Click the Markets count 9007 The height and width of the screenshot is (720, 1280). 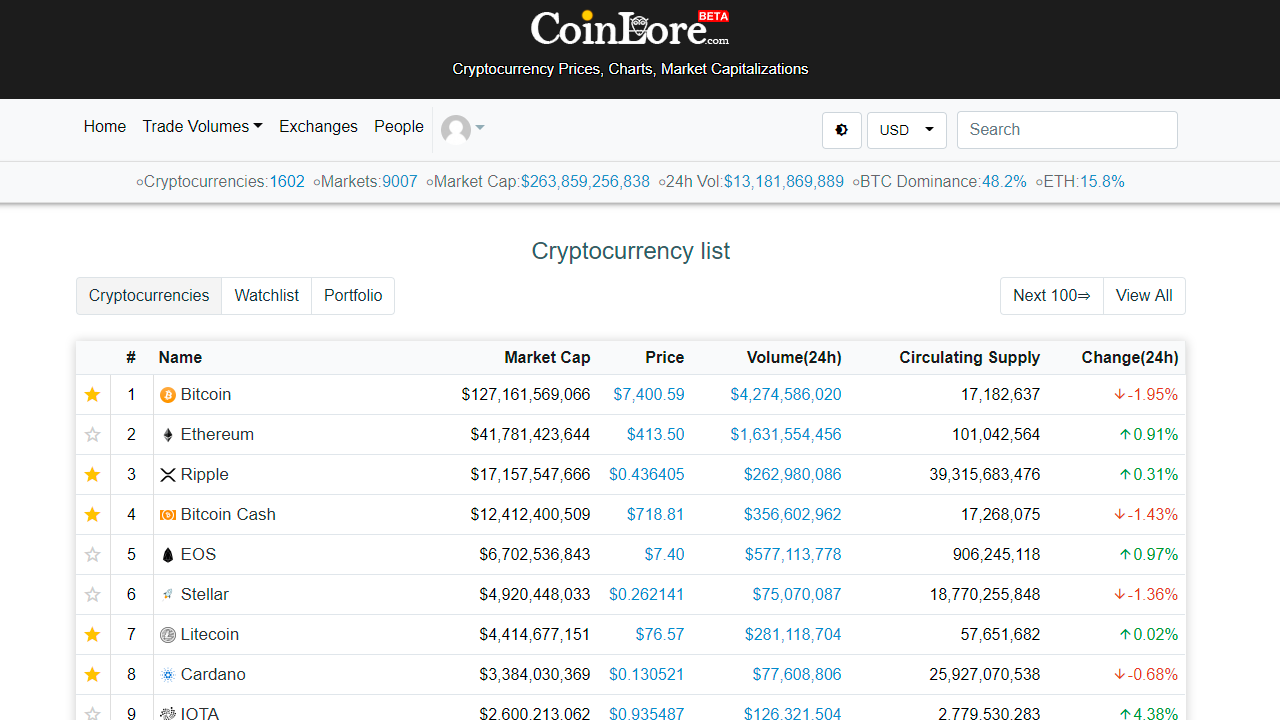coord(400,182)
